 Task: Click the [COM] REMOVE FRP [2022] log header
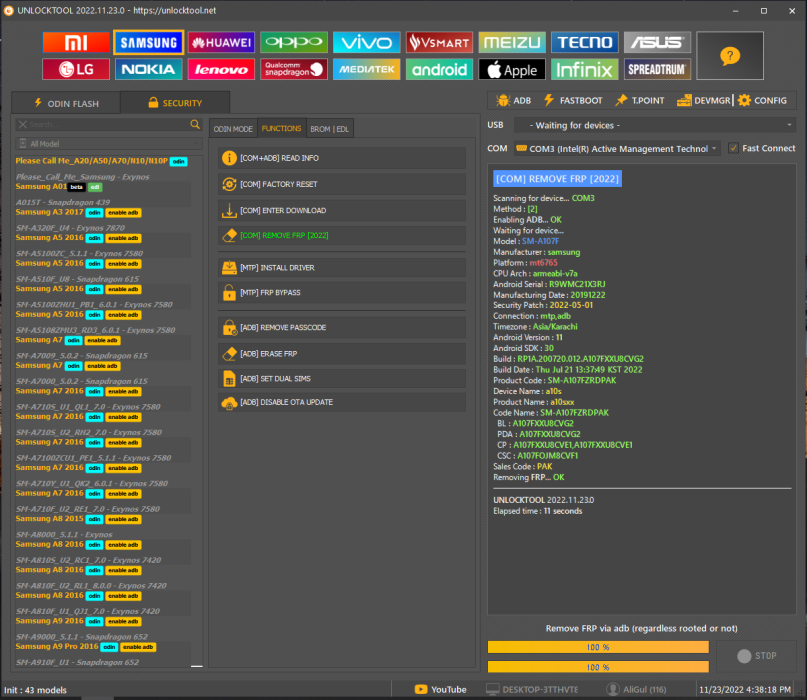click(557, 179)
